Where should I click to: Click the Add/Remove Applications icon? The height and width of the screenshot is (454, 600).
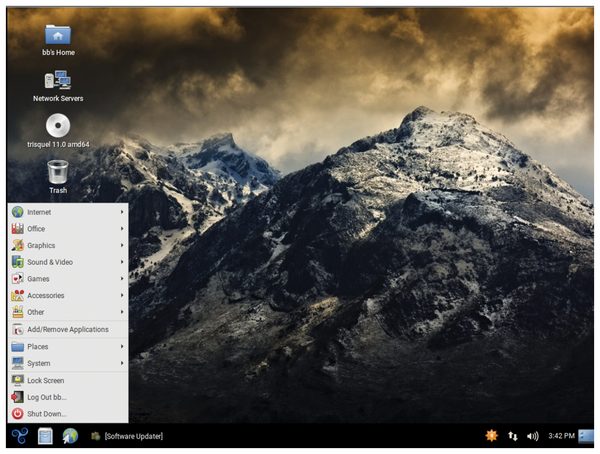(x=18, y=329)
